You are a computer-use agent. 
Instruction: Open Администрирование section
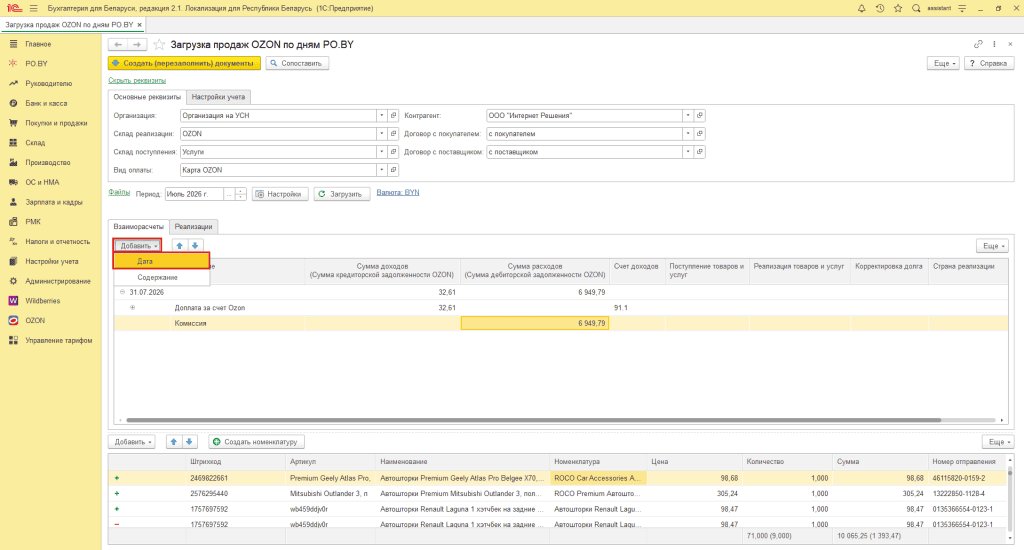tap(57, 281)
